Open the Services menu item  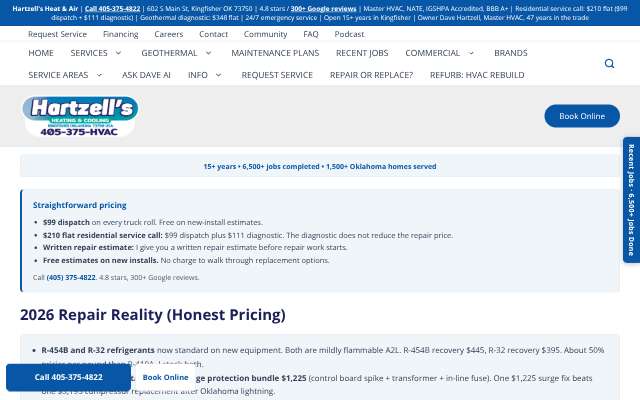coord(89,53)
